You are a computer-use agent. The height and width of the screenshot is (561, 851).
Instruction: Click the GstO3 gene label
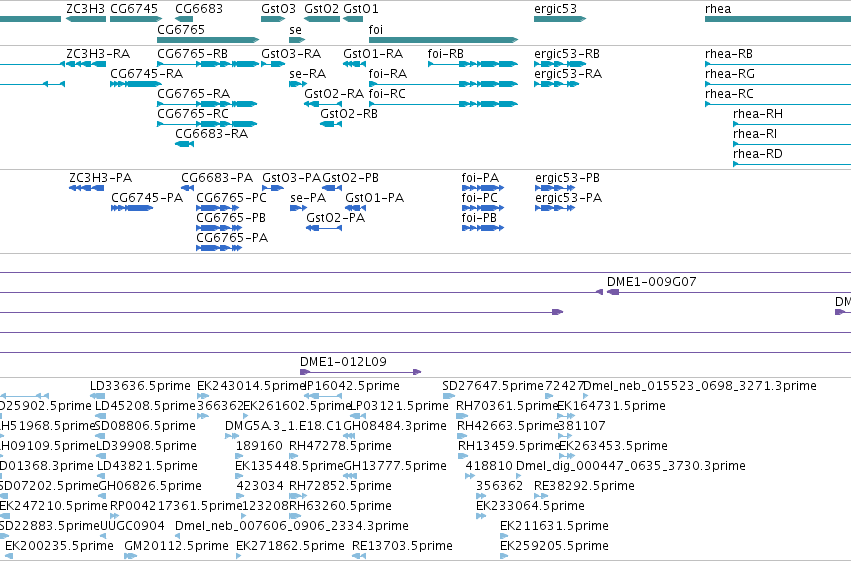(x=278, y=9)
